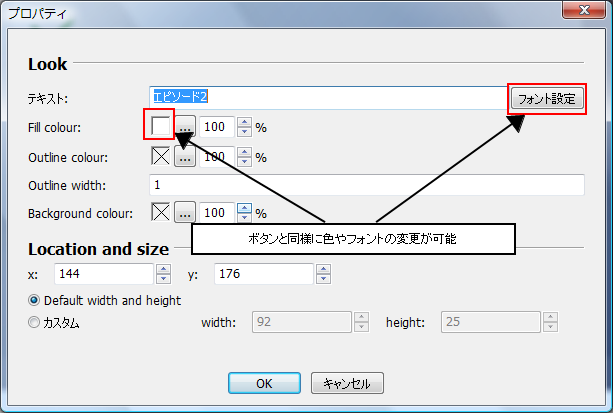The height and width of the screenshot is (413, 613).
Task: Open Fill colour picker via ... button
Action: [x=185, y=127]
